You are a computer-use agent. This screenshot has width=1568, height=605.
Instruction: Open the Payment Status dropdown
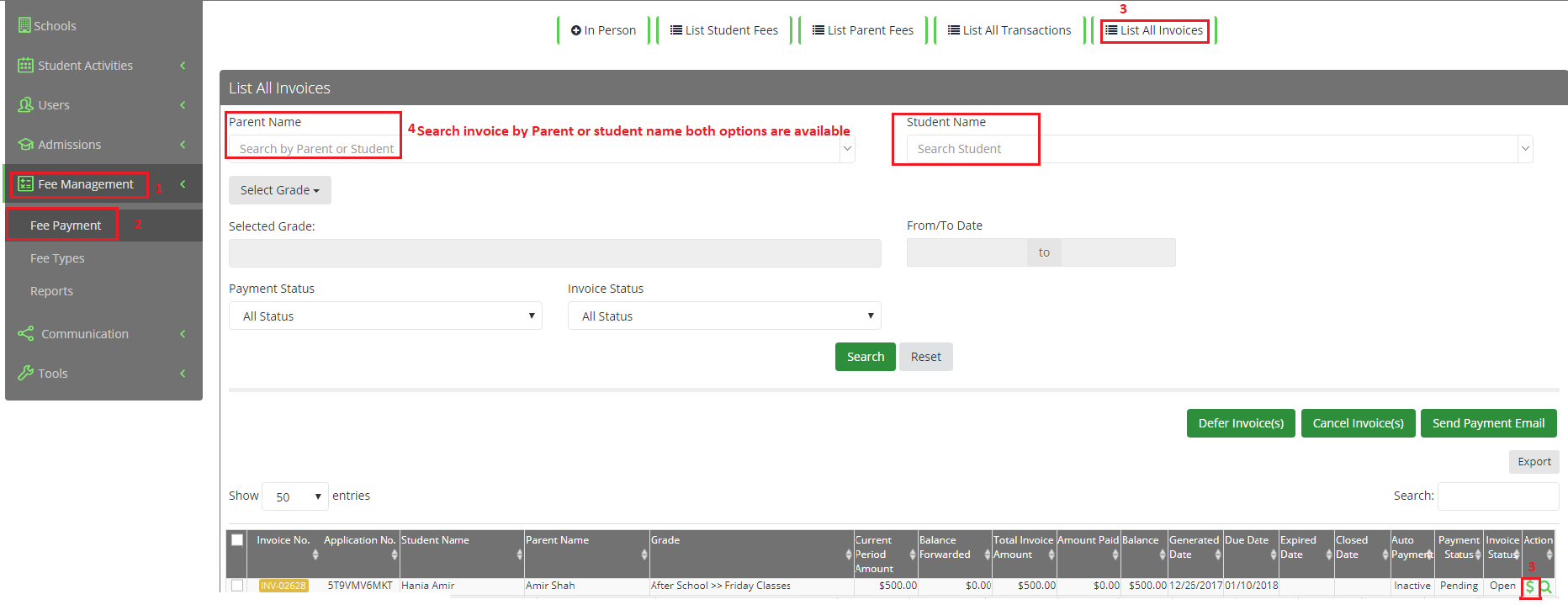pyautogui.click(x=385, y=316)
